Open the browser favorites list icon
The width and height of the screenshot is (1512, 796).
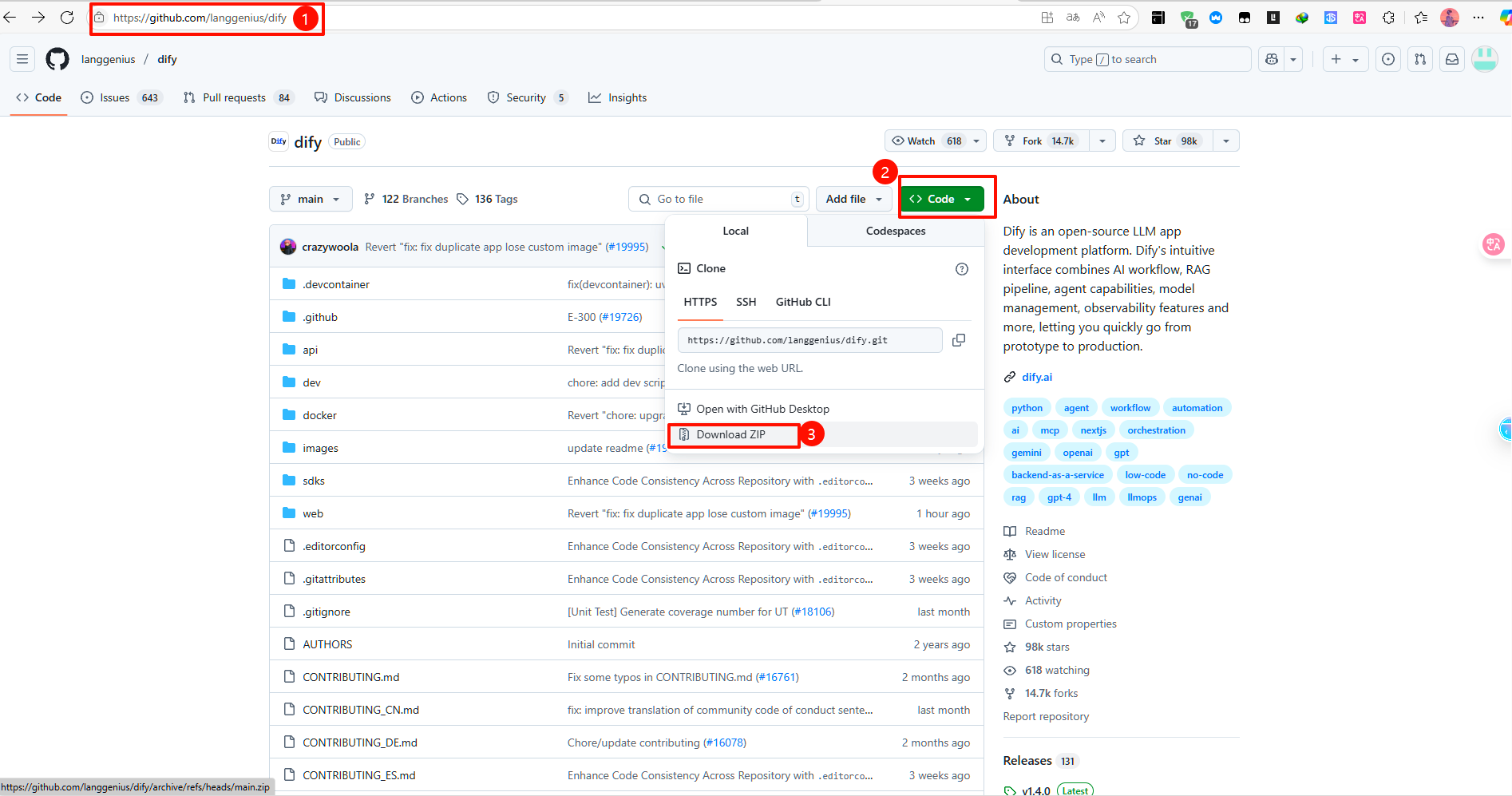1421,18
